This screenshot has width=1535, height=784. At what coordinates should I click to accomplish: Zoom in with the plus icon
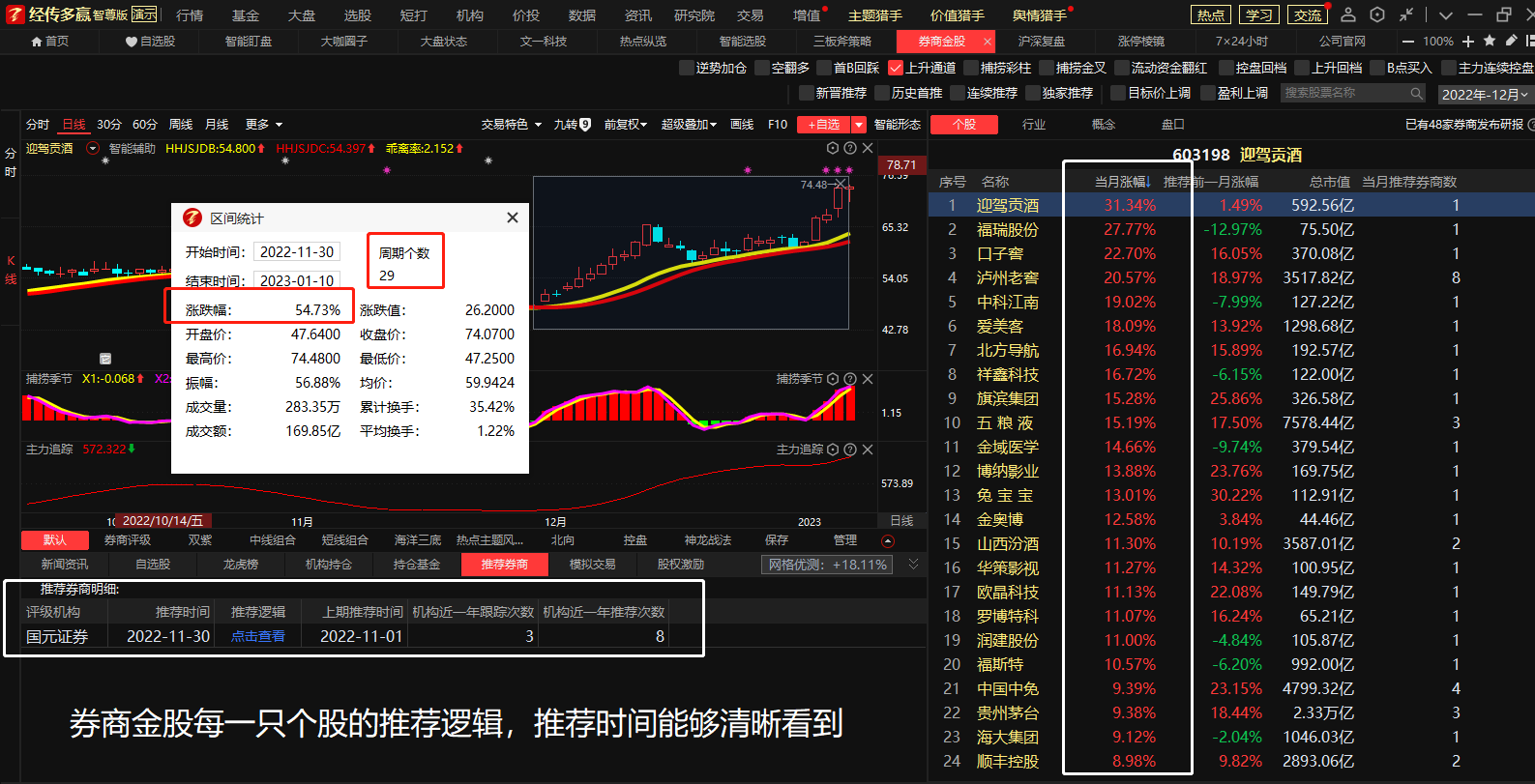click(x=1468, y=41)
